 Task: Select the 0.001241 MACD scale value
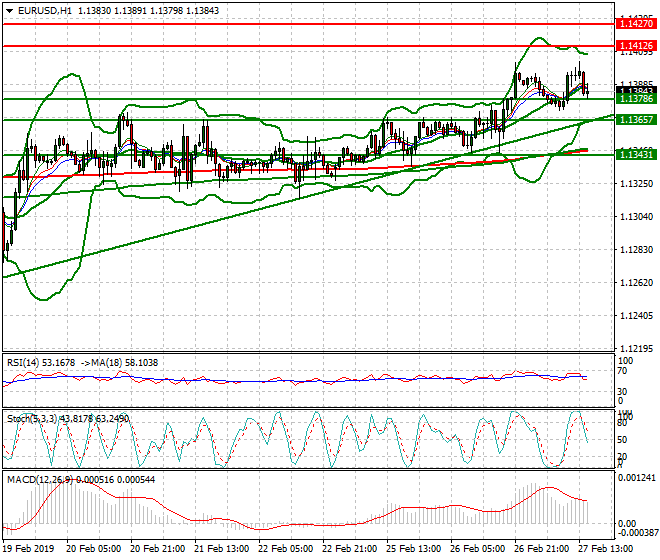click(x=637, y=477)
